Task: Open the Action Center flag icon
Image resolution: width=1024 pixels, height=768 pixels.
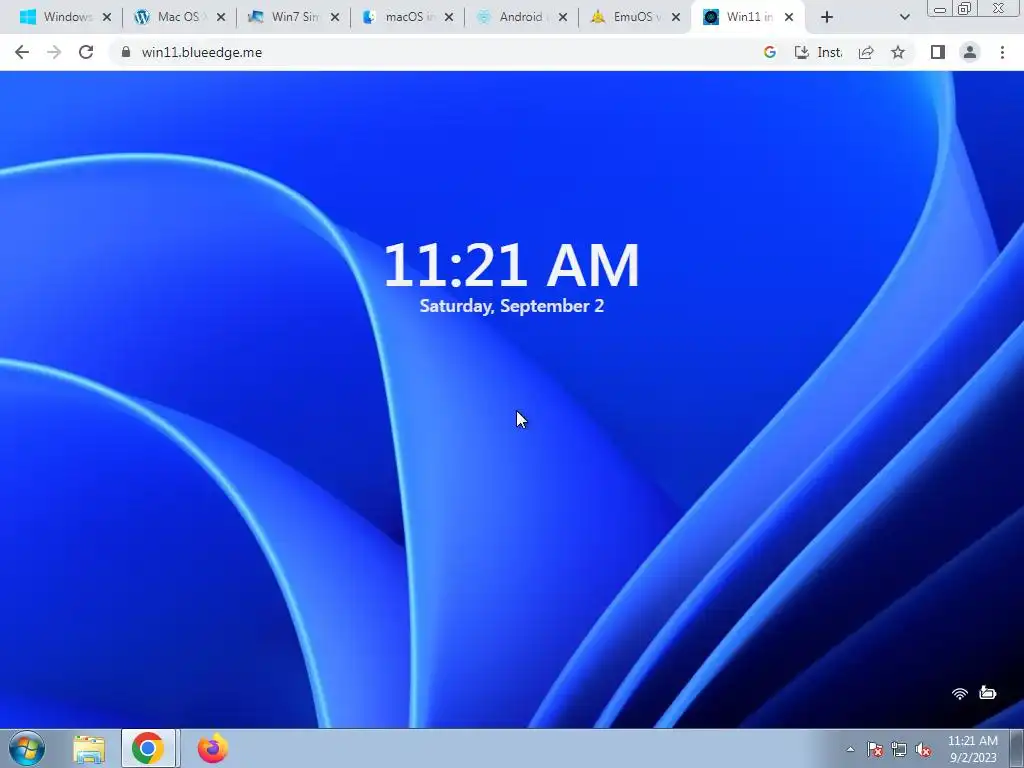Action: pyautogui.click(x=875, y=749)
